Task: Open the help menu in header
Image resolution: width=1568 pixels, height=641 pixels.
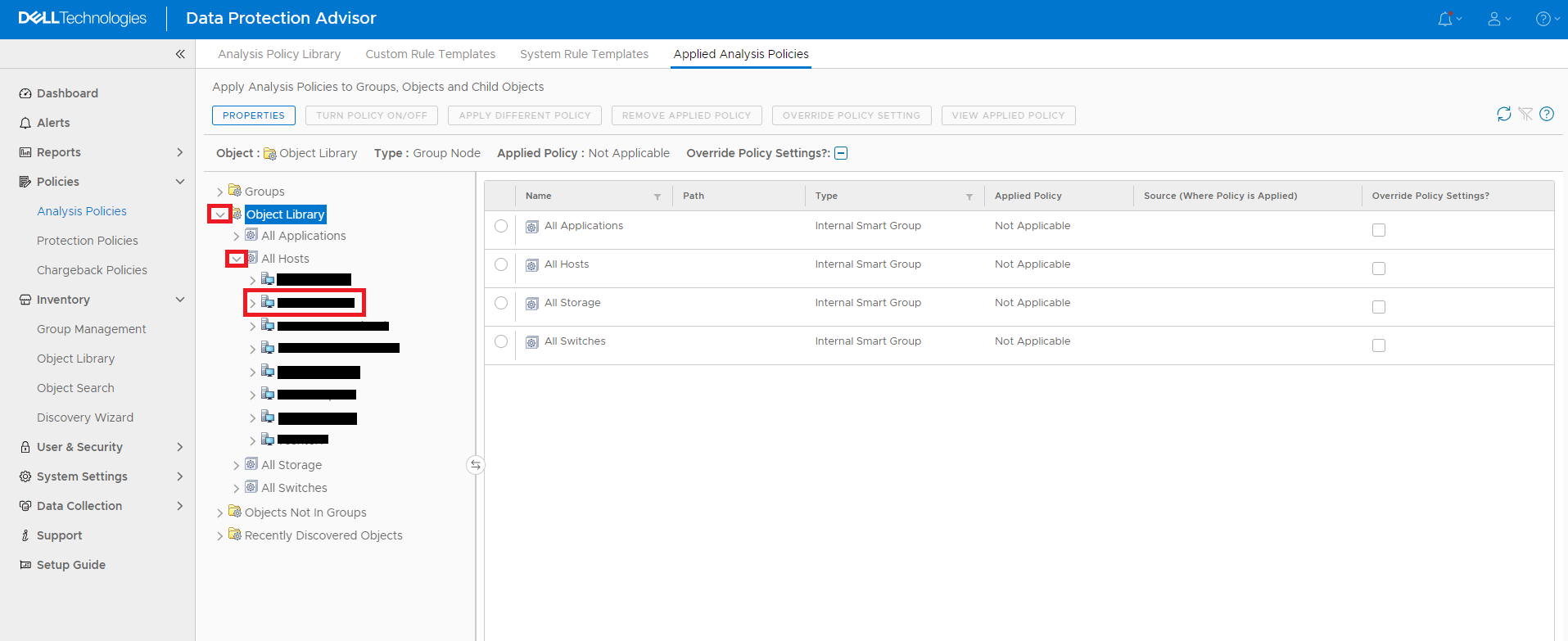Action: coord(1548,19)
